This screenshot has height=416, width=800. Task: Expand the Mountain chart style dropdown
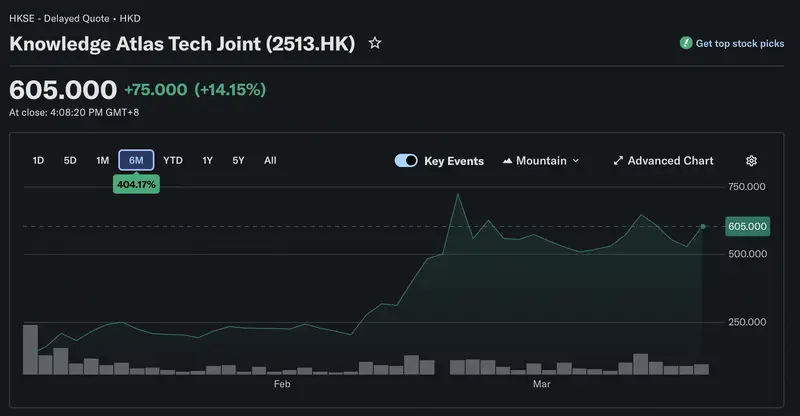(575, 161)
